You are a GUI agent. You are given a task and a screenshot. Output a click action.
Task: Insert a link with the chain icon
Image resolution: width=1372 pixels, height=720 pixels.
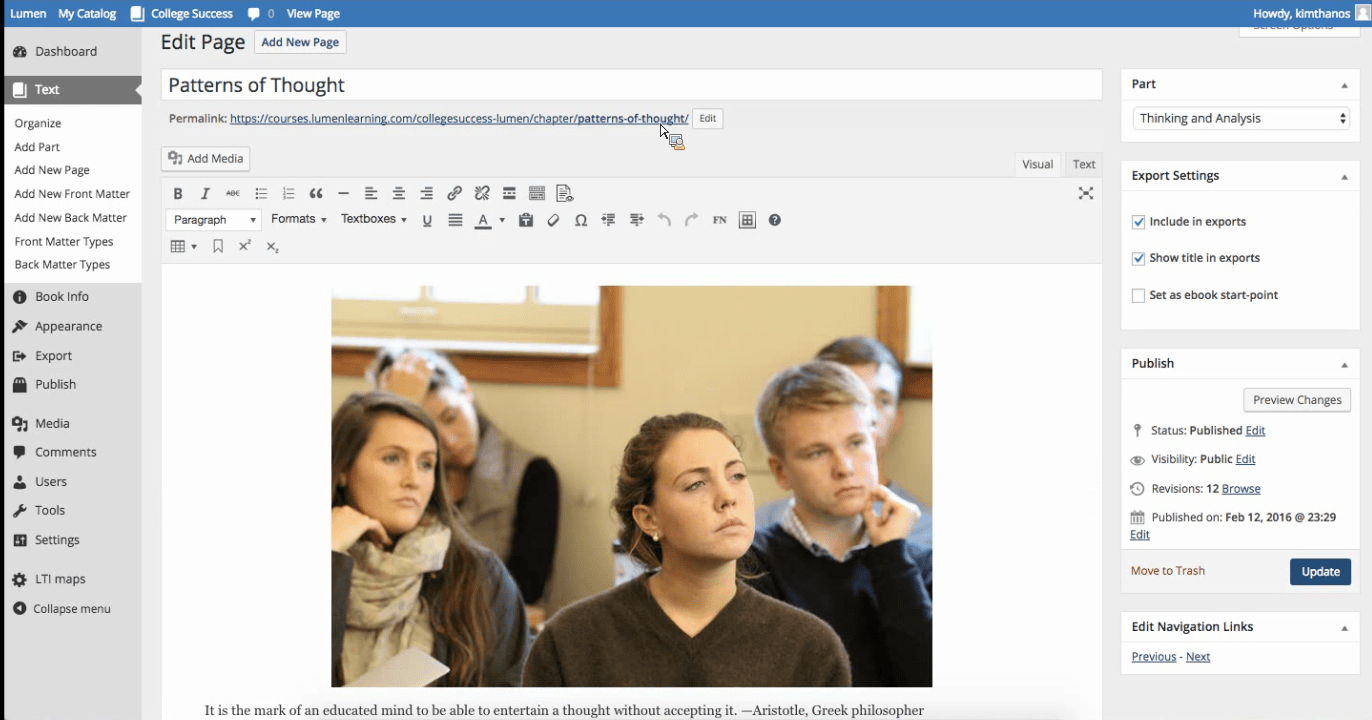pyautogui.click(x=454, y=194)
